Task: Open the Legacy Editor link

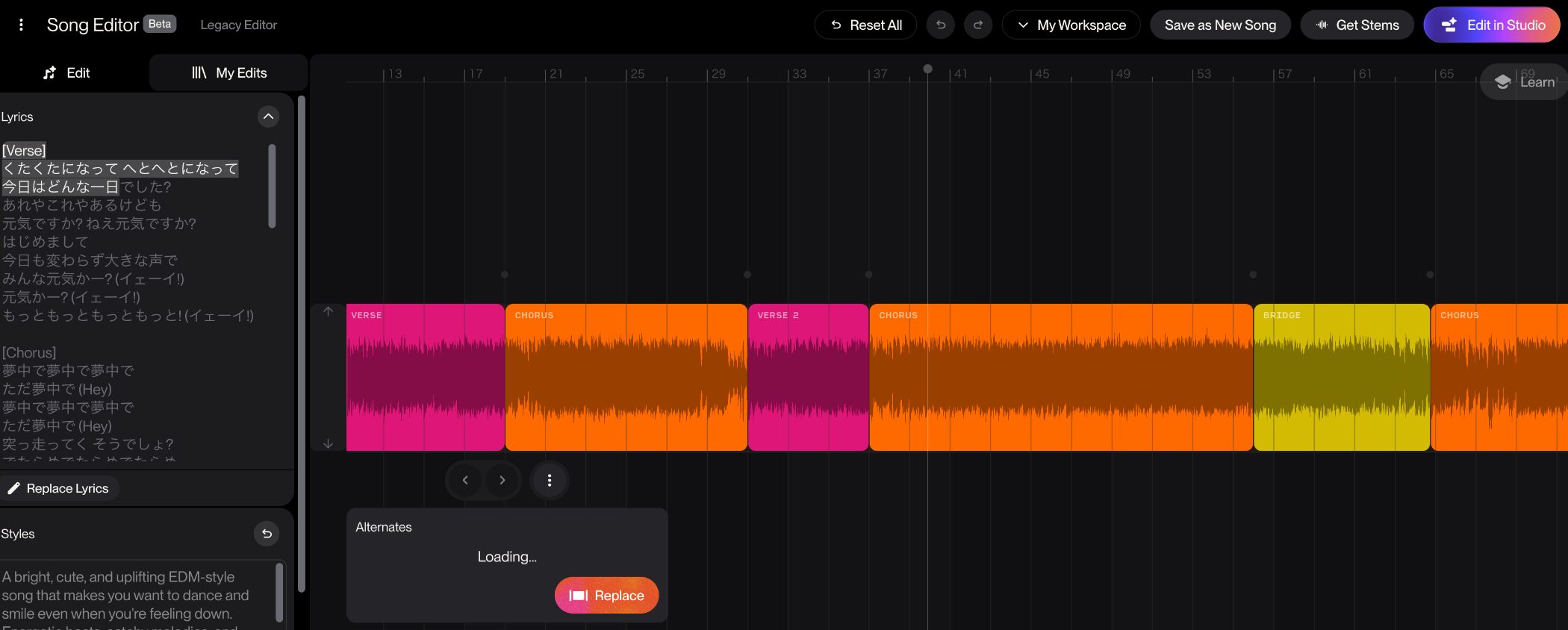Action: coord(238,25)
